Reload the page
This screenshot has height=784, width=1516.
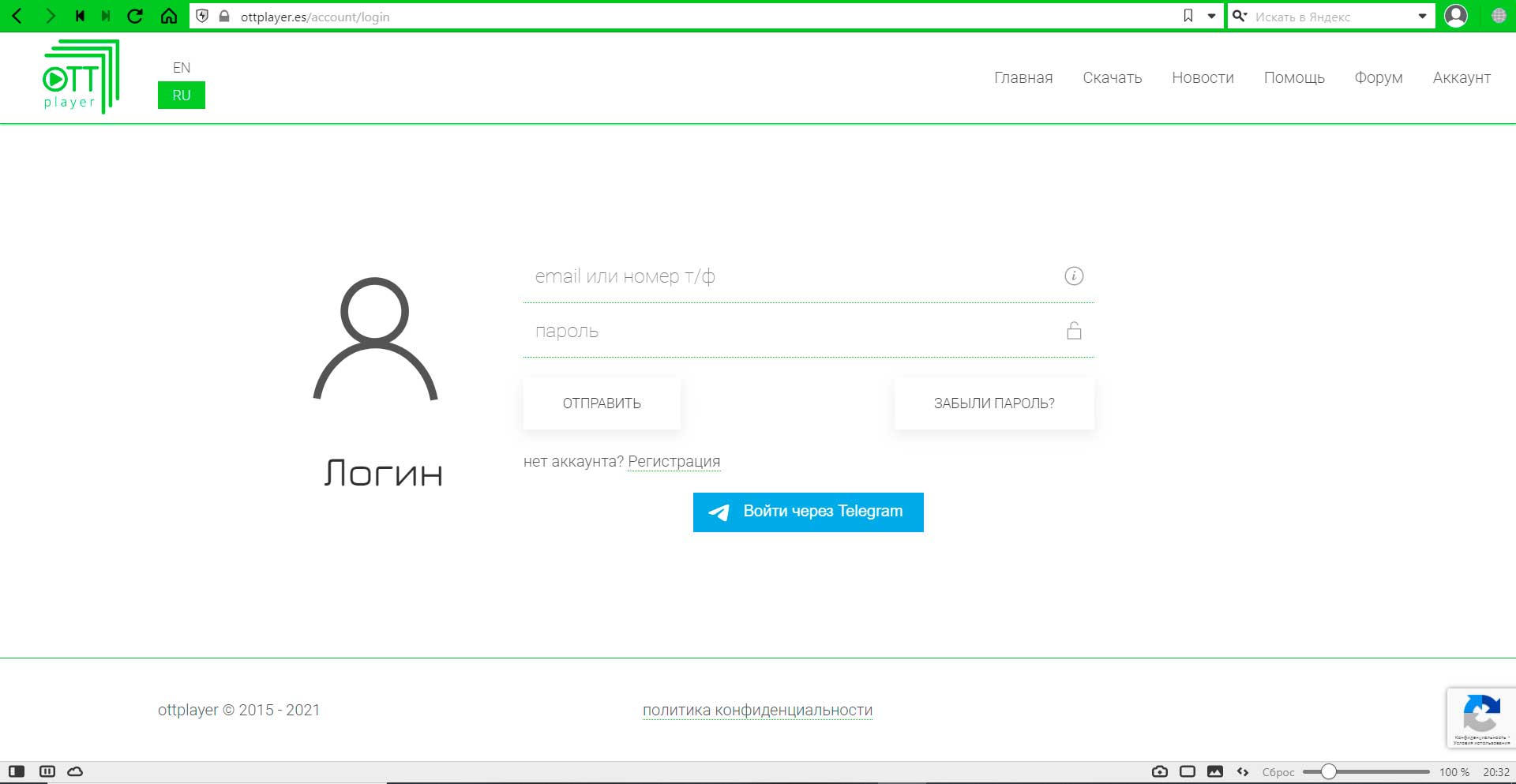pyautogui.click(x=135, y=16)
